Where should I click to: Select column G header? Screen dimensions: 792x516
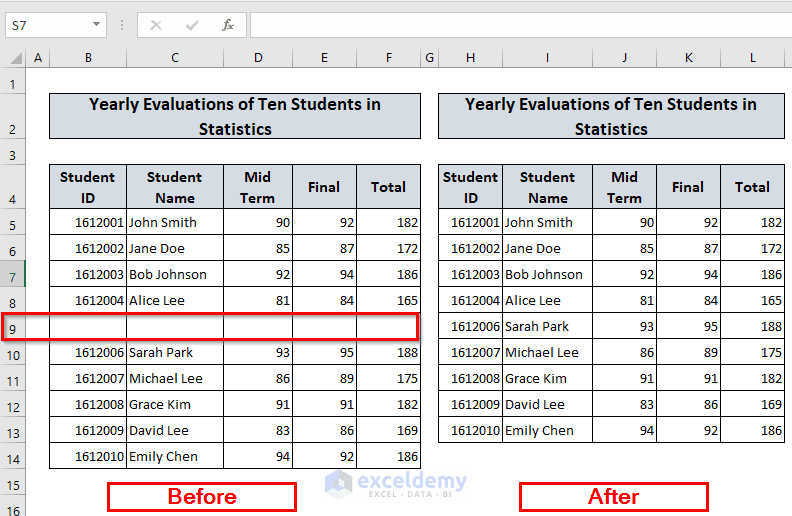429,58
